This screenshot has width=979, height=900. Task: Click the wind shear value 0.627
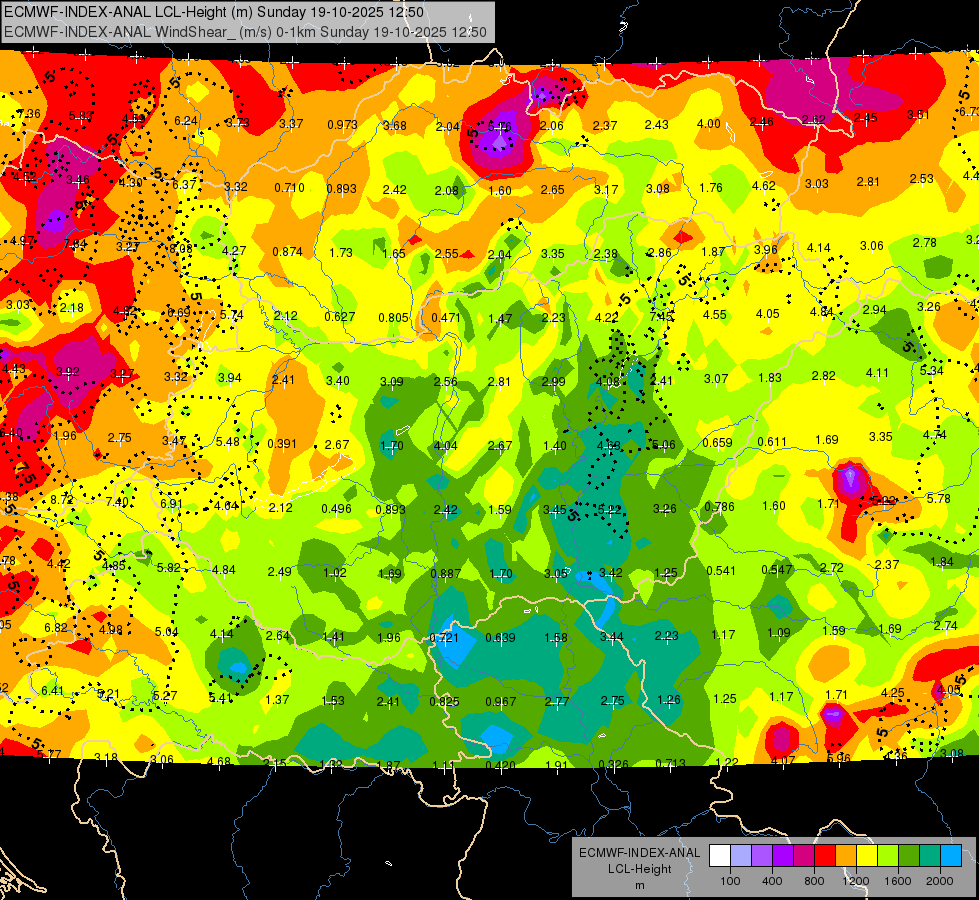(340, 317)
